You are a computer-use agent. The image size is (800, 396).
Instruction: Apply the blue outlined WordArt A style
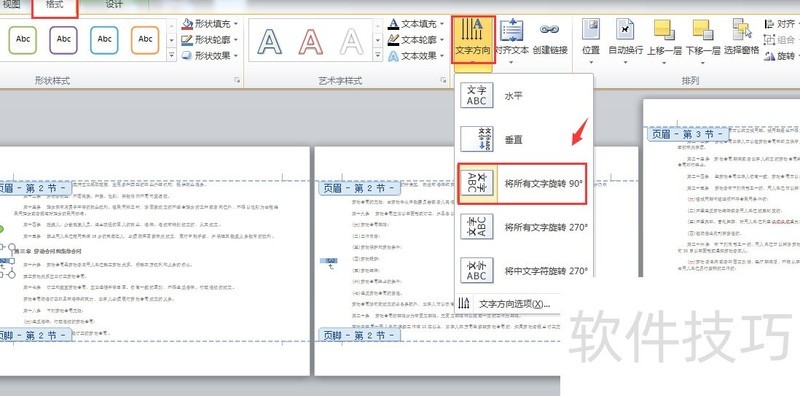point(269,41)
